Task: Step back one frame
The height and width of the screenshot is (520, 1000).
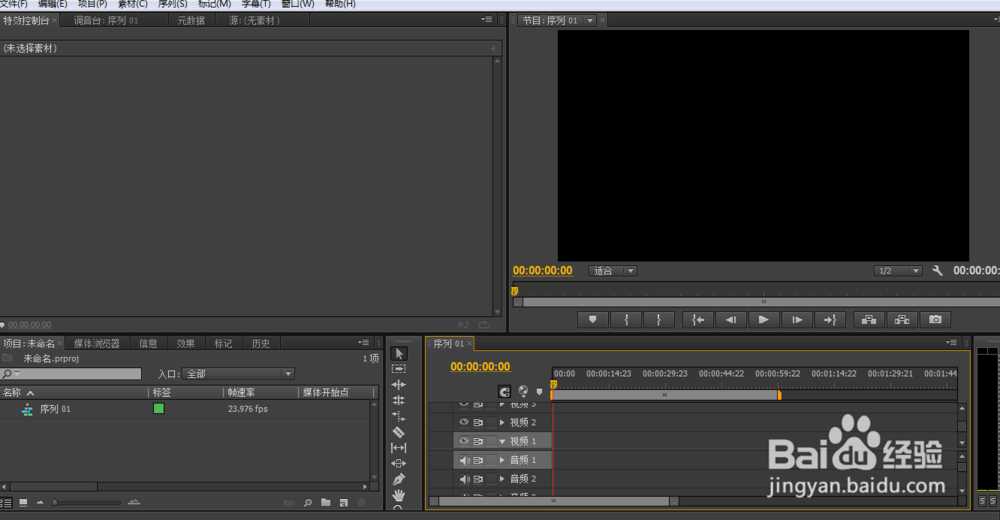Action: 731,320
